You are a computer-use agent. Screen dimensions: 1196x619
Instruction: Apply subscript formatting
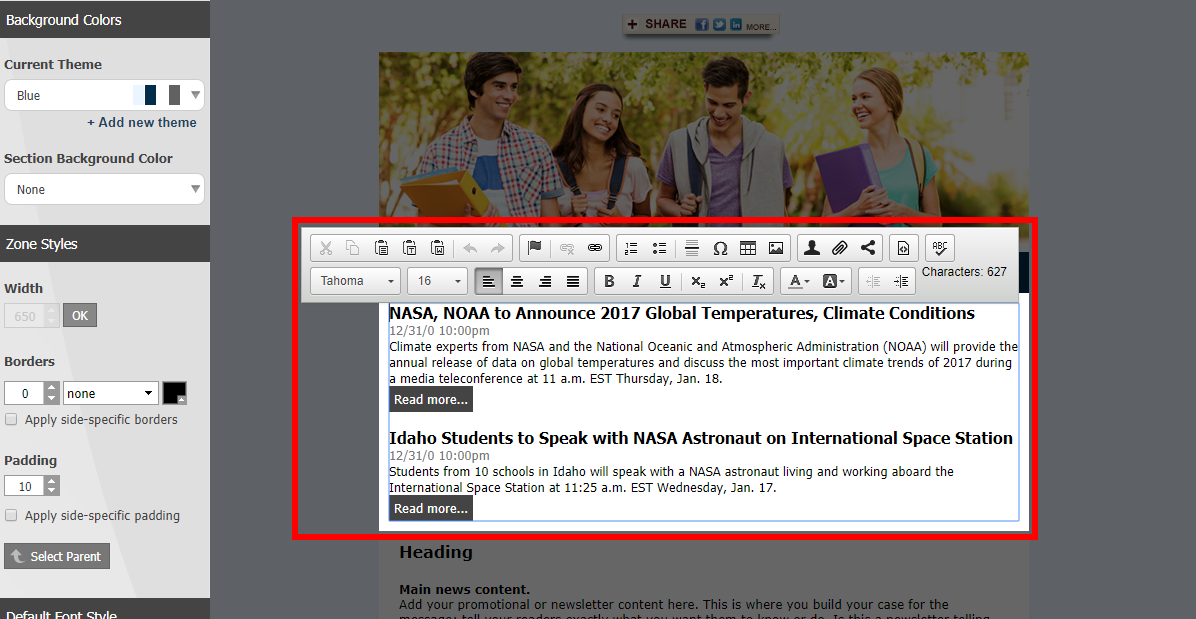point(698,281)
